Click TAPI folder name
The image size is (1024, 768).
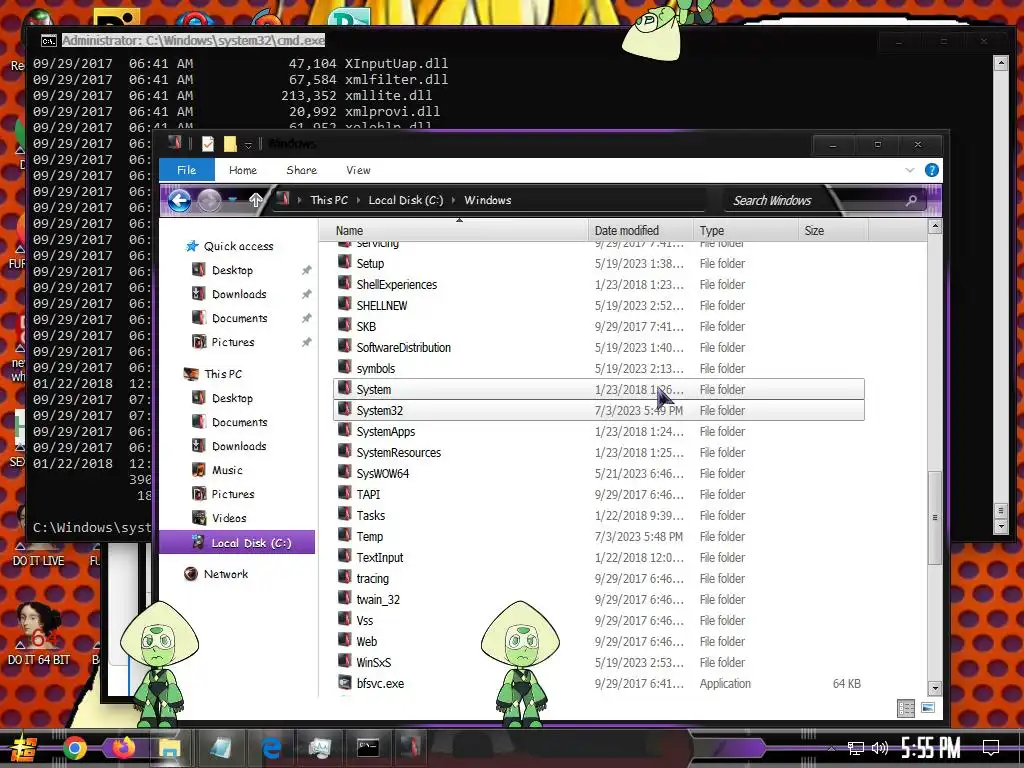click(368, 494)
